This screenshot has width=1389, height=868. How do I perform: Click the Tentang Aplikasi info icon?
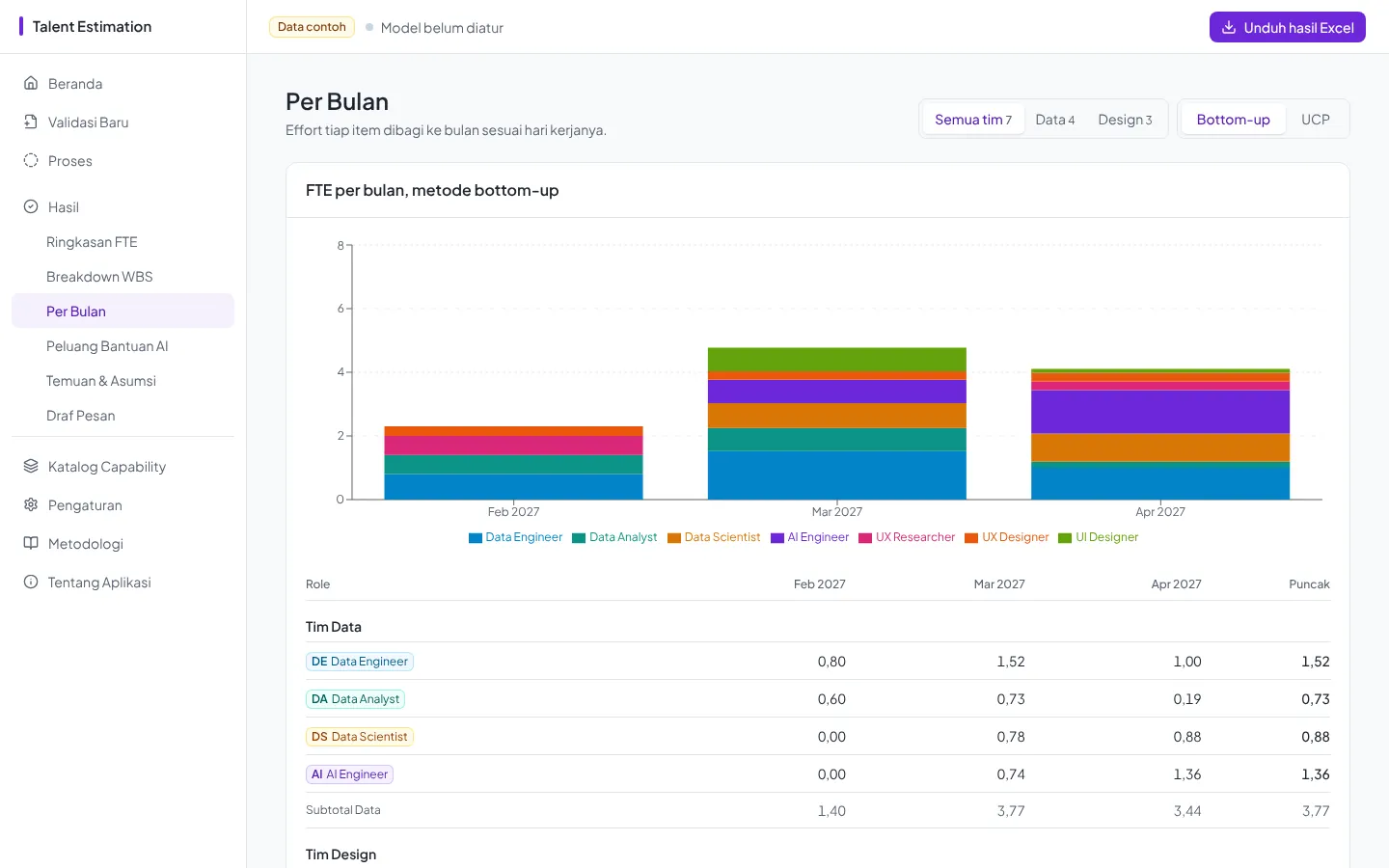[x=31, y=582]
